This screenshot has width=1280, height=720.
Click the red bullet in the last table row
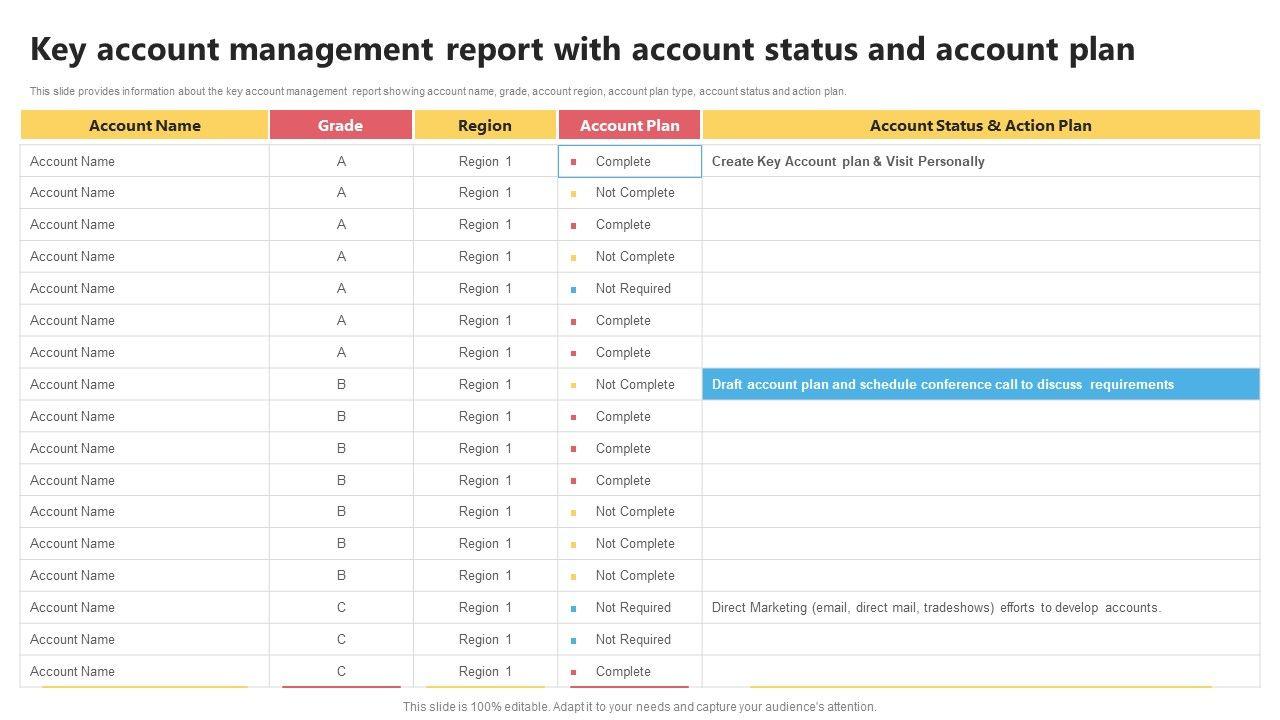[x=573, y=673]
